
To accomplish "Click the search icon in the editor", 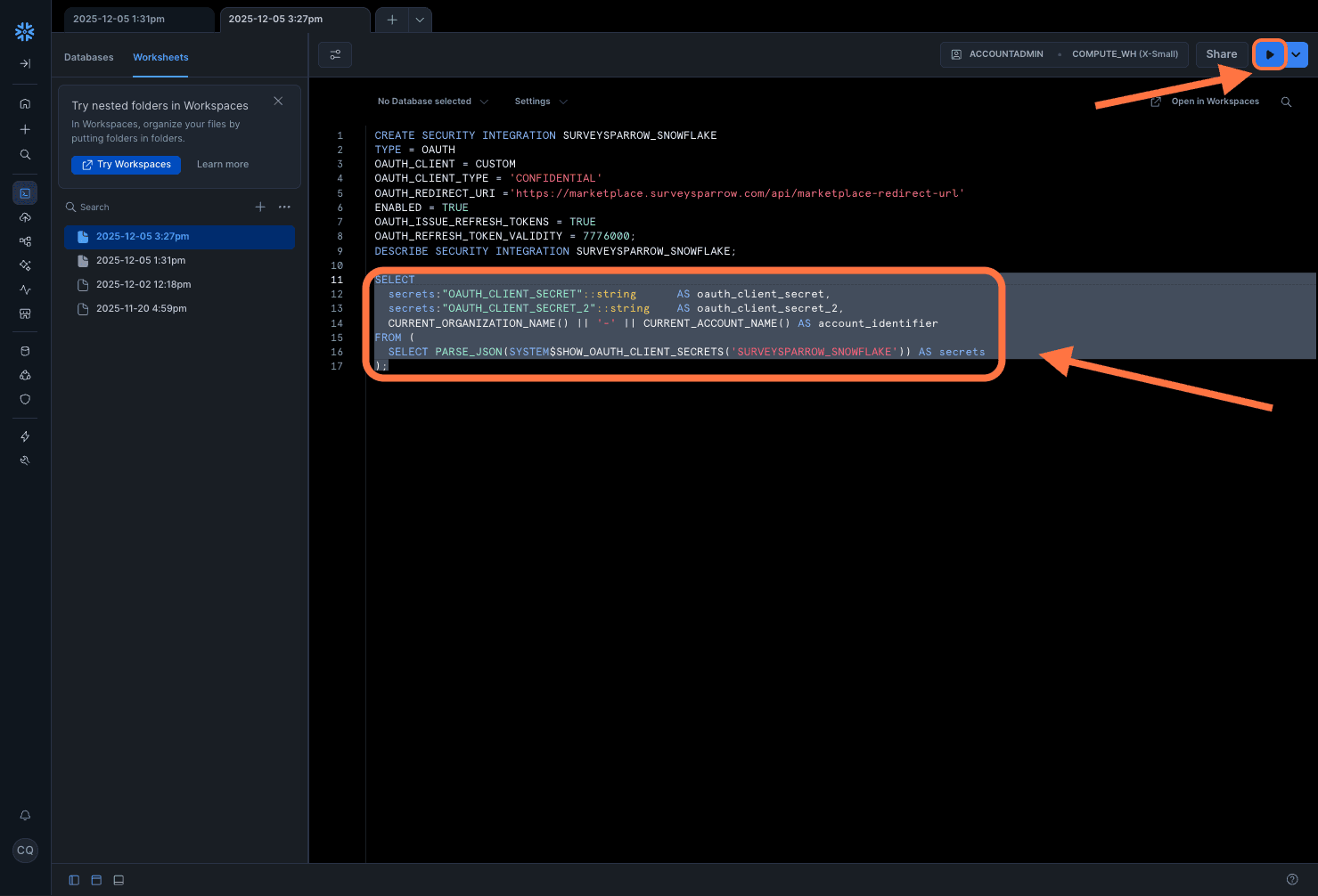I will coord(1286,102).
